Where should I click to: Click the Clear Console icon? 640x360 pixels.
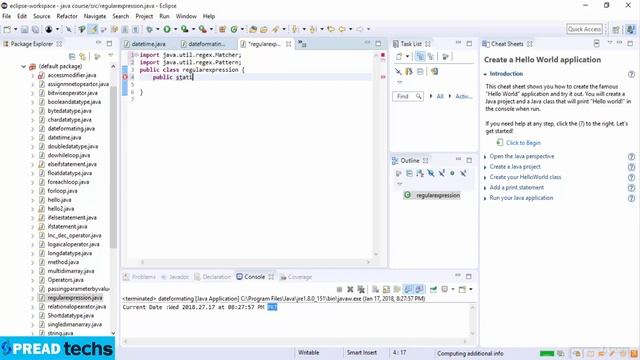coord(376,289)
